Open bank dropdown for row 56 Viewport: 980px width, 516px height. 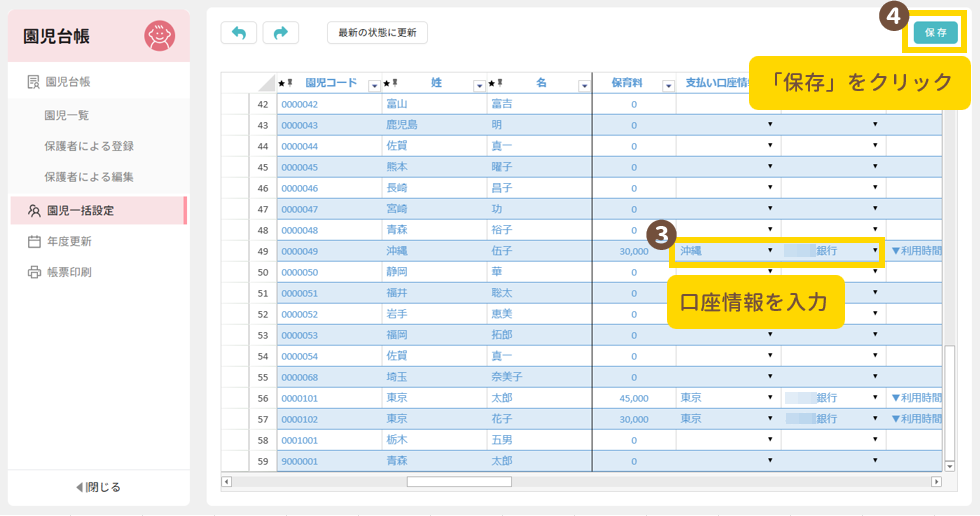click(x=875, y=397)
